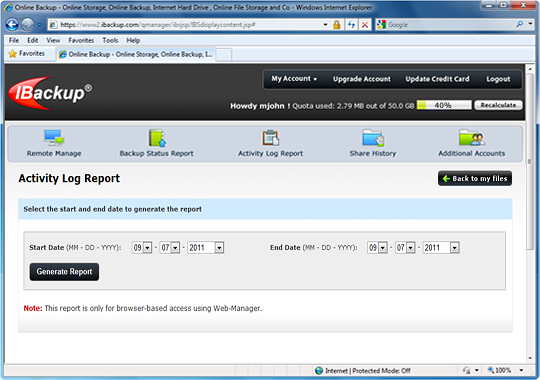Click the IBackup logo
The height and width of the screenshot is (380, 540).
point(50,93)
